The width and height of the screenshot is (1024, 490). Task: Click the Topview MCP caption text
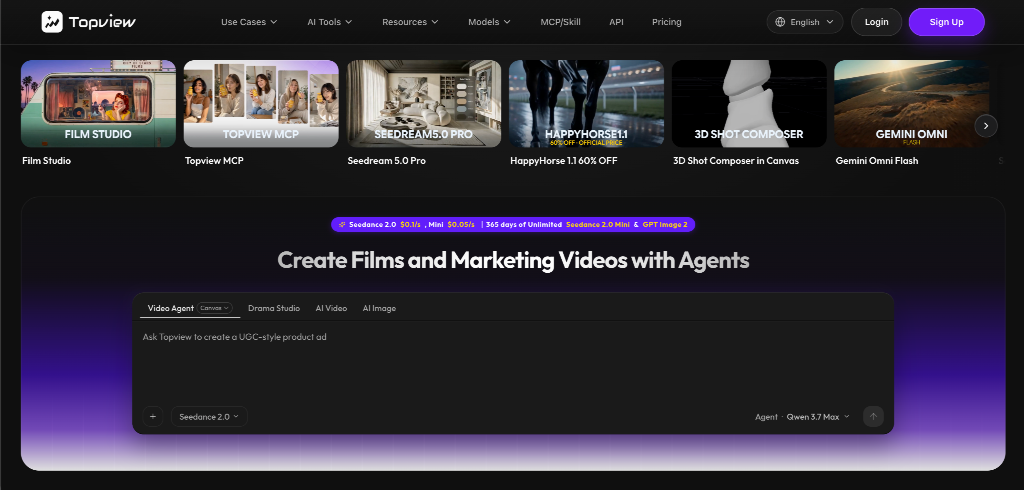(214, 161)
